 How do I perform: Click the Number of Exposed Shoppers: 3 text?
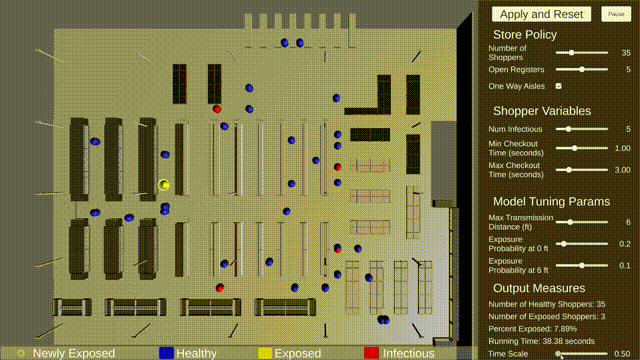(x=547, y=316)
